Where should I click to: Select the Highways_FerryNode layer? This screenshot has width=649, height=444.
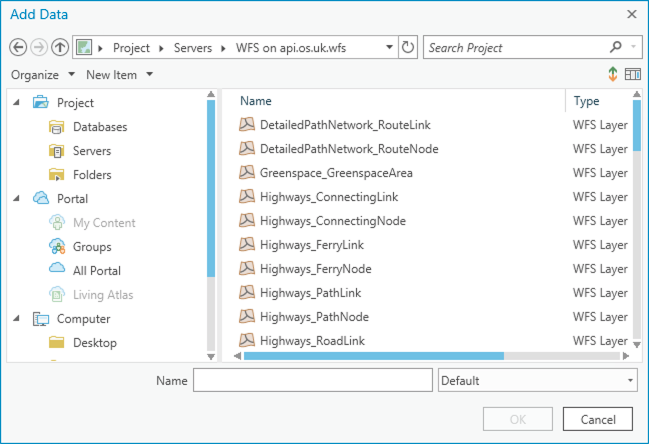point(315,269)
